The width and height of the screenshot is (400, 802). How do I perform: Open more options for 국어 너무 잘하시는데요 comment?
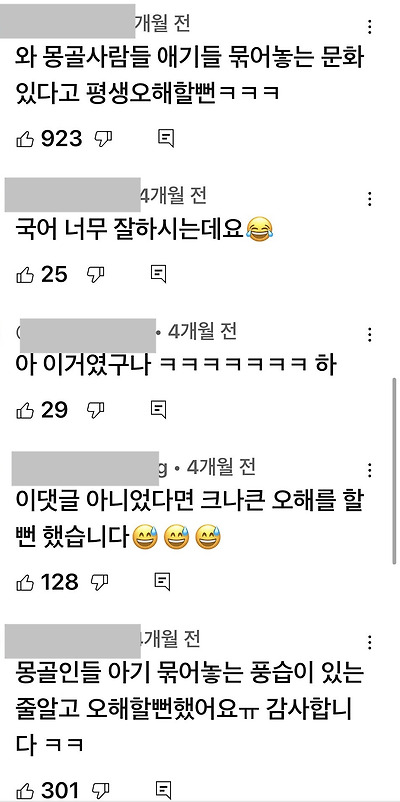click(370, 199)
